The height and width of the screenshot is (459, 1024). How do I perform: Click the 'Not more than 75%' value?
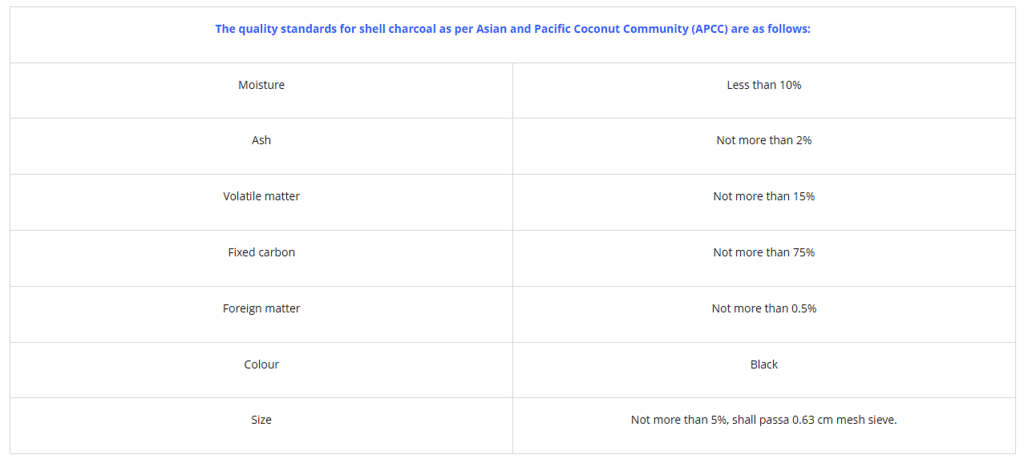pyautogui.click(x=763, y=253)
